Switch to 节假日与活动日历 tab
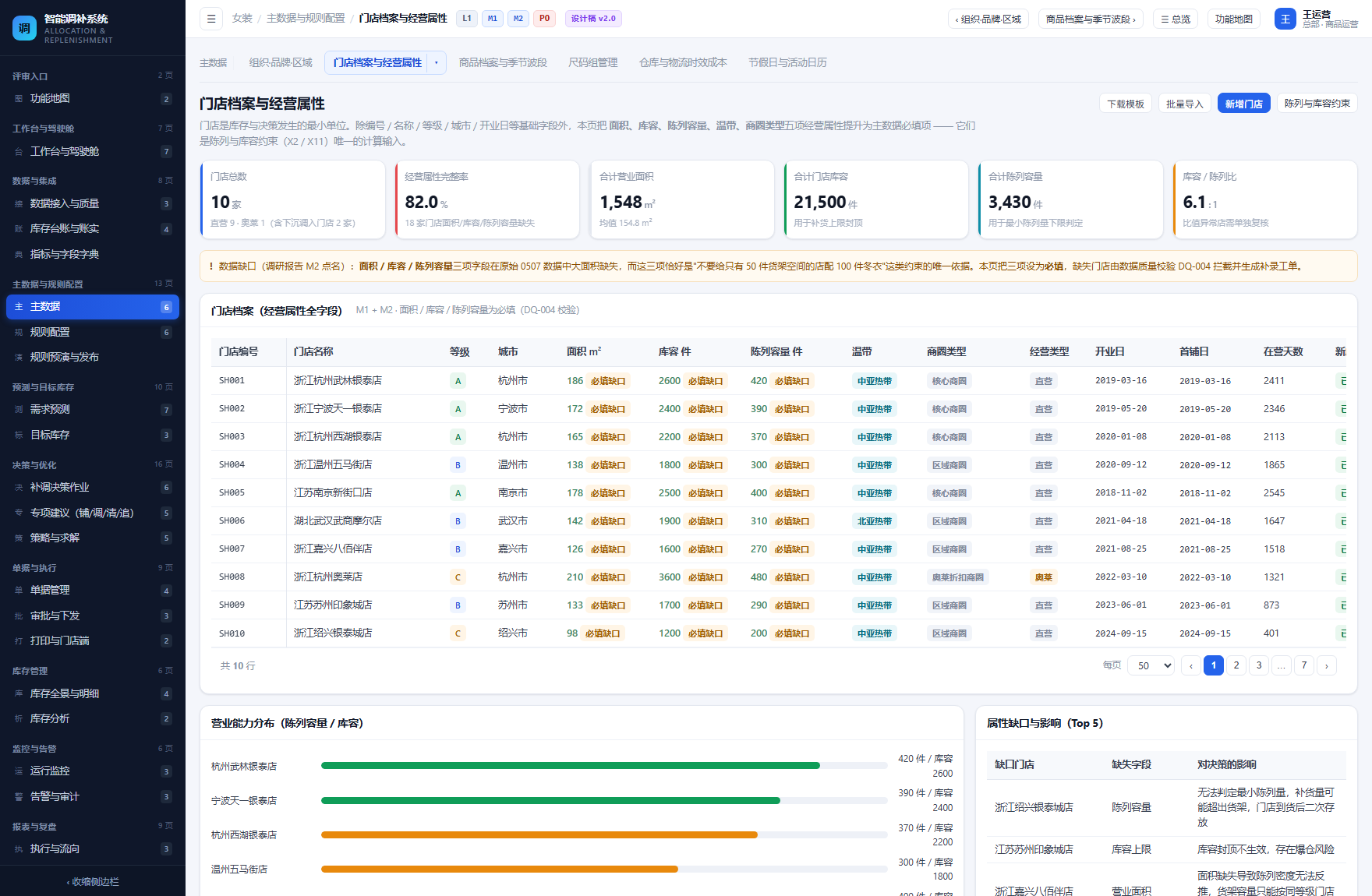This screenshot has height=896, width=1372. click(x=787, y=63)
